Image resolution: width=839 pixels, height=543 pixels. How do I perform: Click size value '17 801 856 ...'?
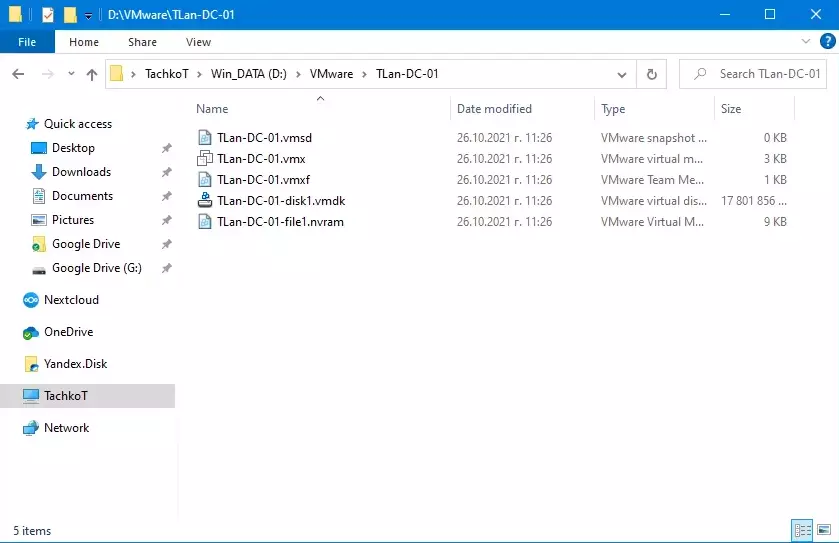coord(754,201)
